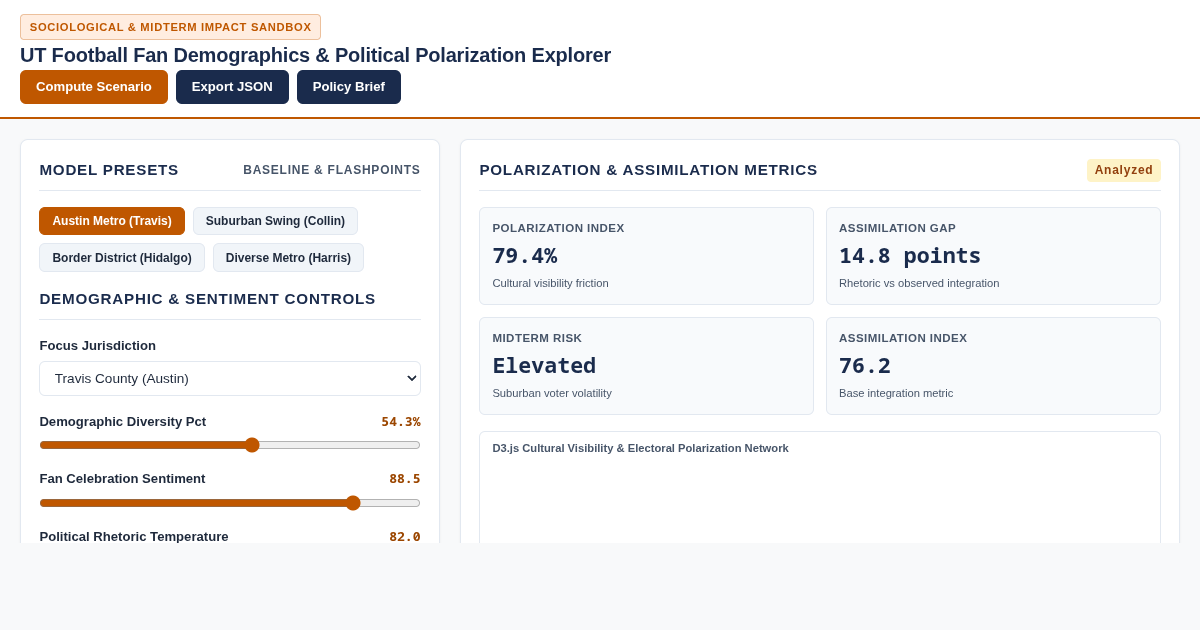This screenshot has width=1200, height=630.
Task: Adjust the Fan Celebration Sentiment slider
Action: click(230, 503)
